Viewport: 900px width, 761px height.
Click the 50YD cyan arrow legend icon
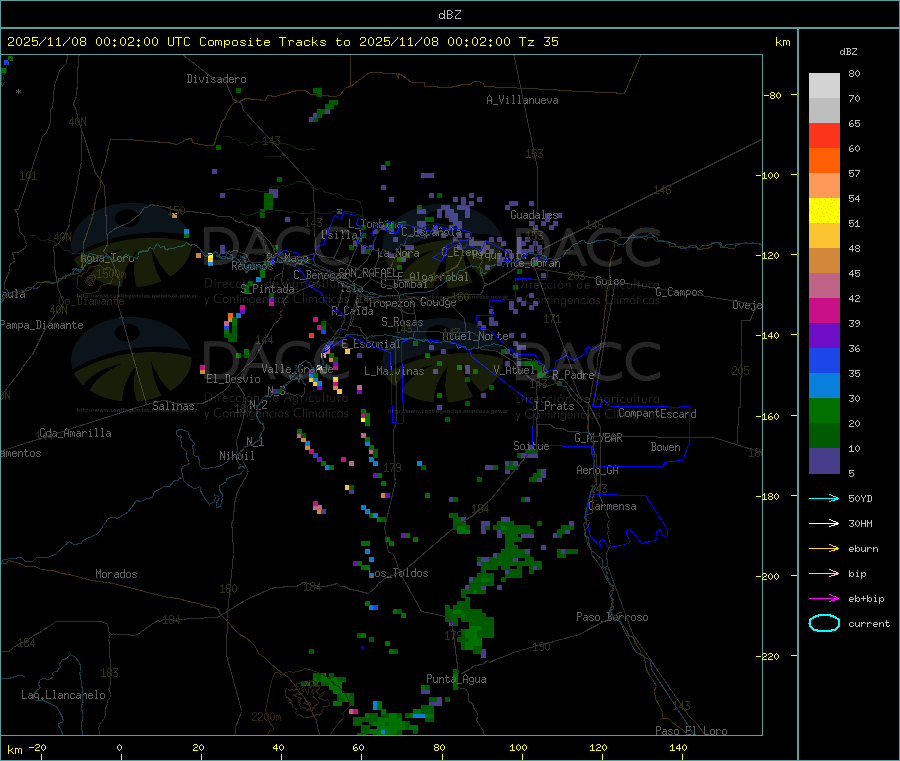pos(824,498)
